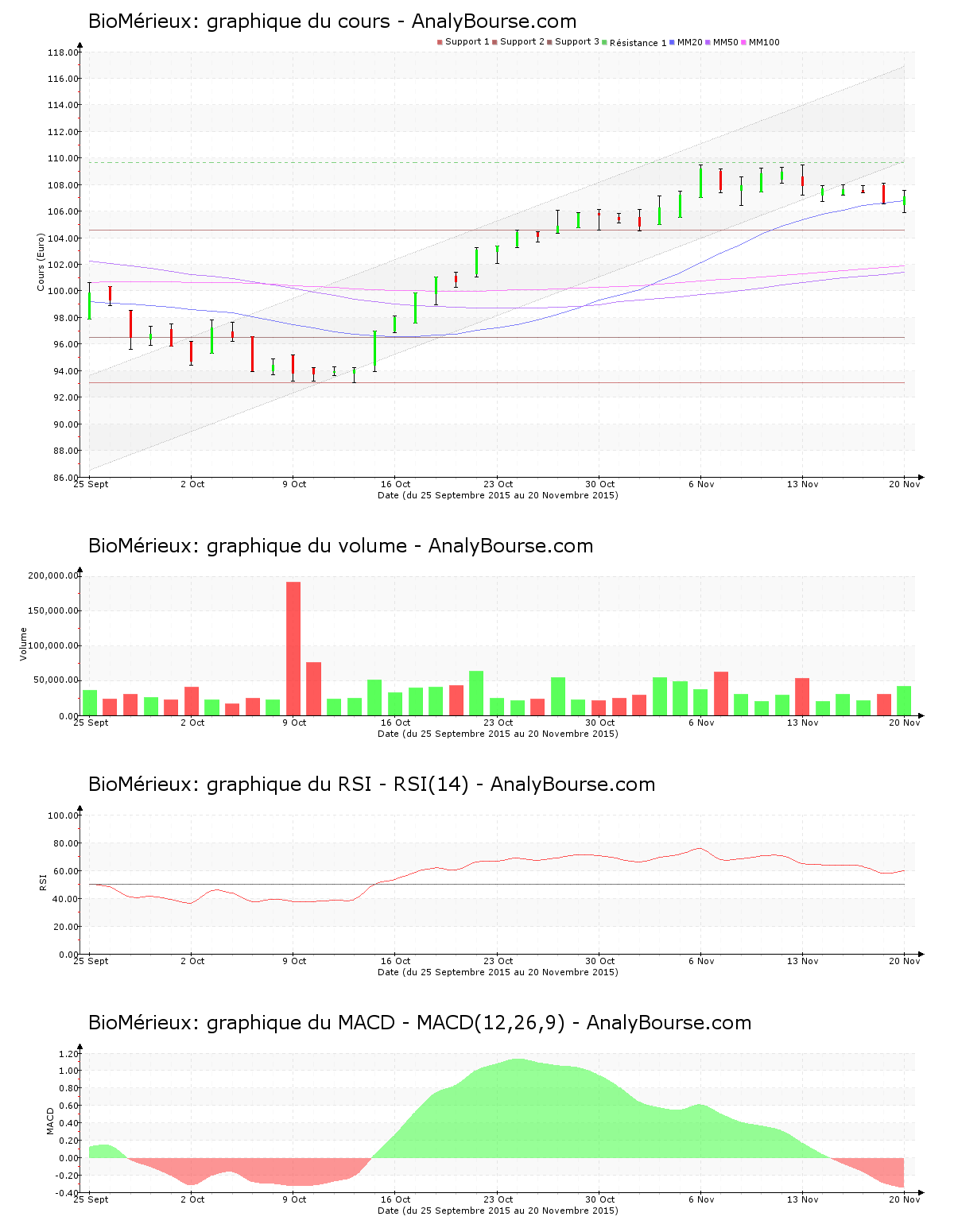Click the 200,000.00 value on the volume axis
Image resolution: width=954 pixels, height=1232 pixels.
click(x=53, y=575)
